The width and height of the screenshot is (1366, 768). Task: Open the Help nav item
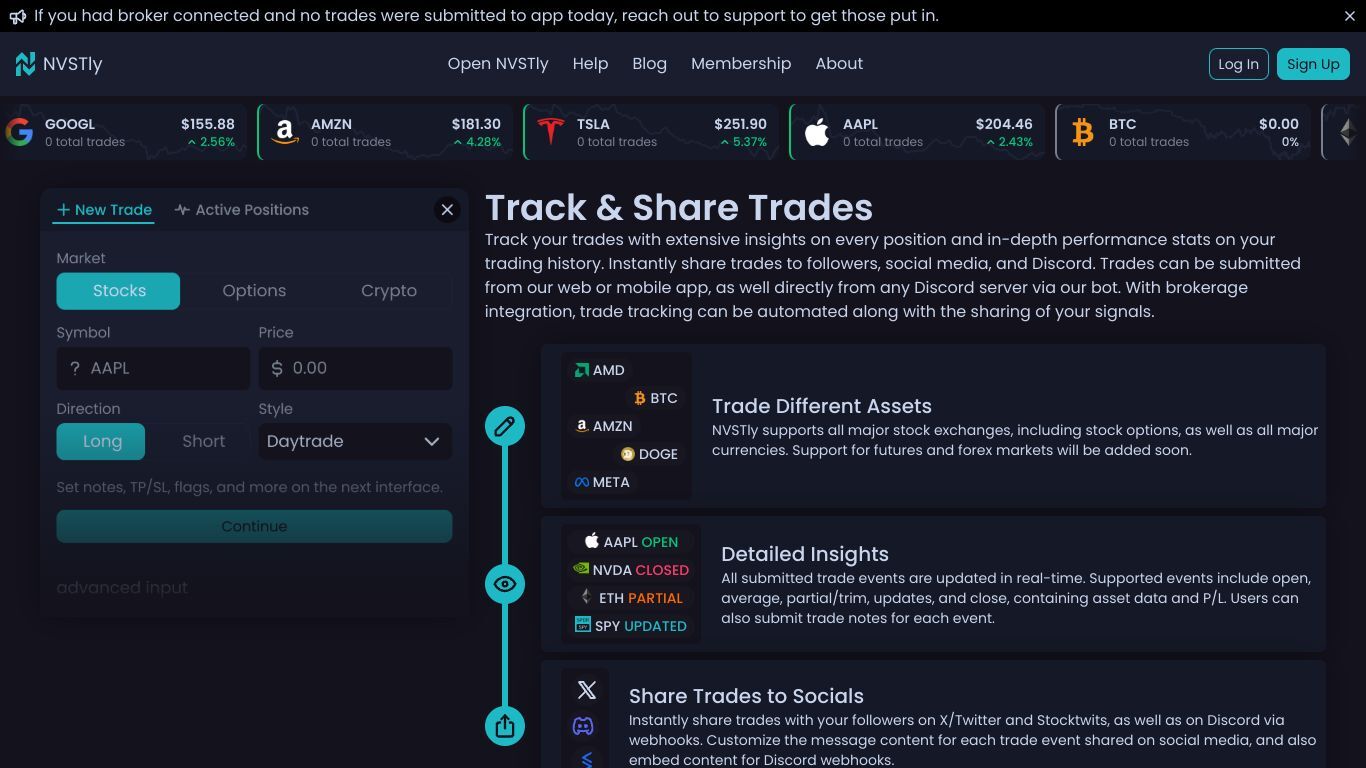[590, 64]
